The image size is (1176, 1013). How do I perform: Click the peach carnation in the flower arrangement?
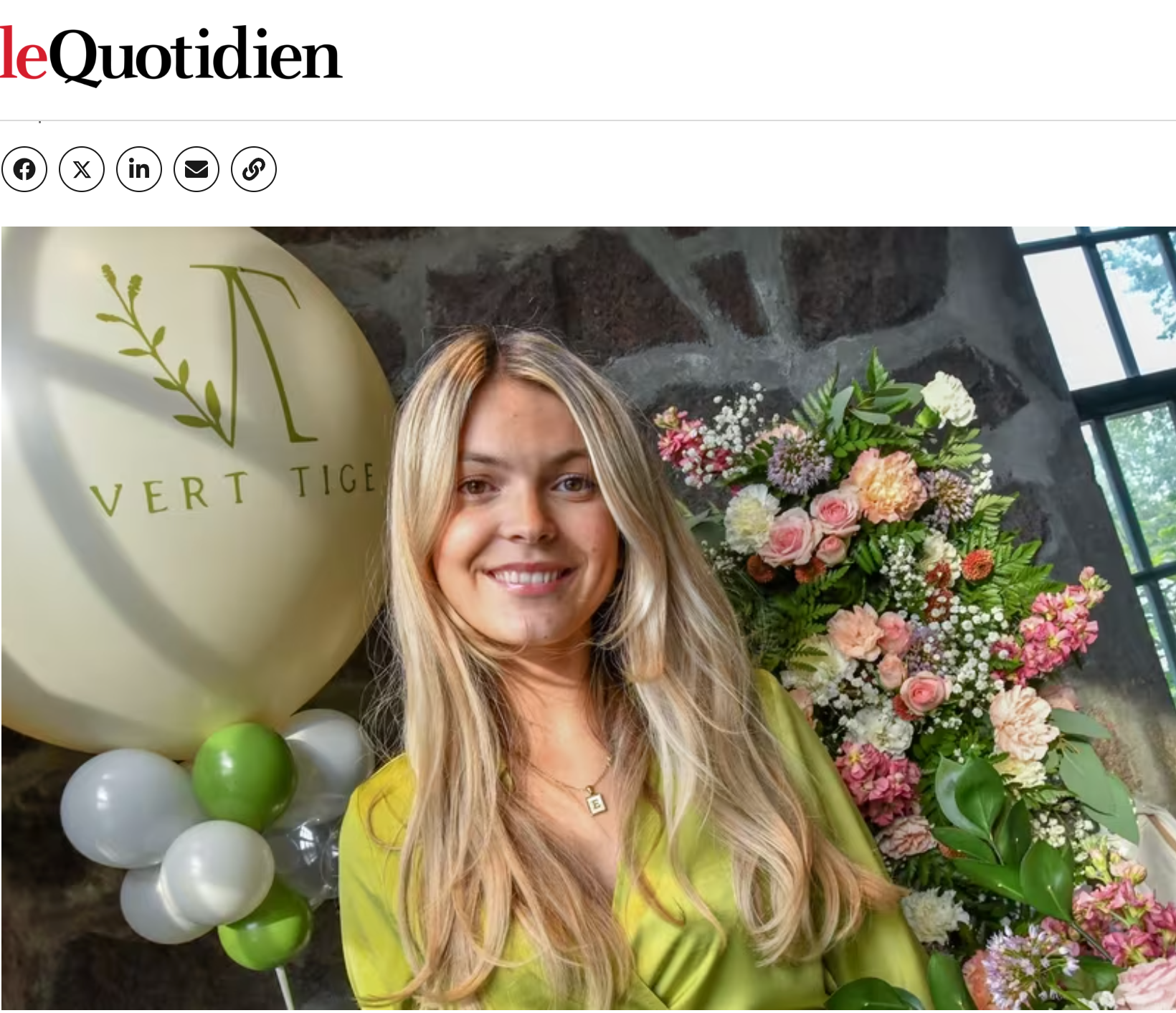tap(887, 485)
